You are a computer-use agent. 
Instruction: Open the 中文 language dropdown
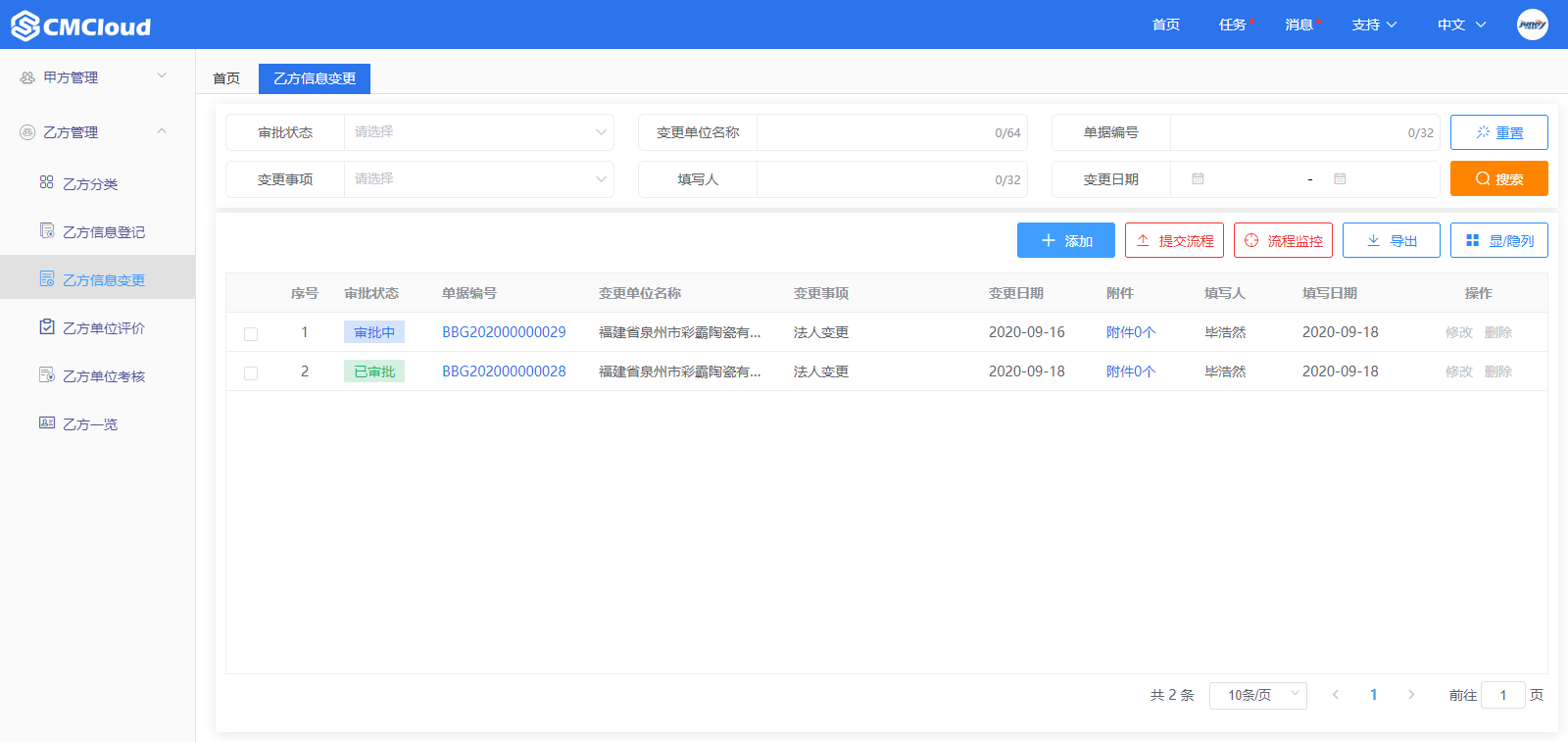pos(1461,25)
